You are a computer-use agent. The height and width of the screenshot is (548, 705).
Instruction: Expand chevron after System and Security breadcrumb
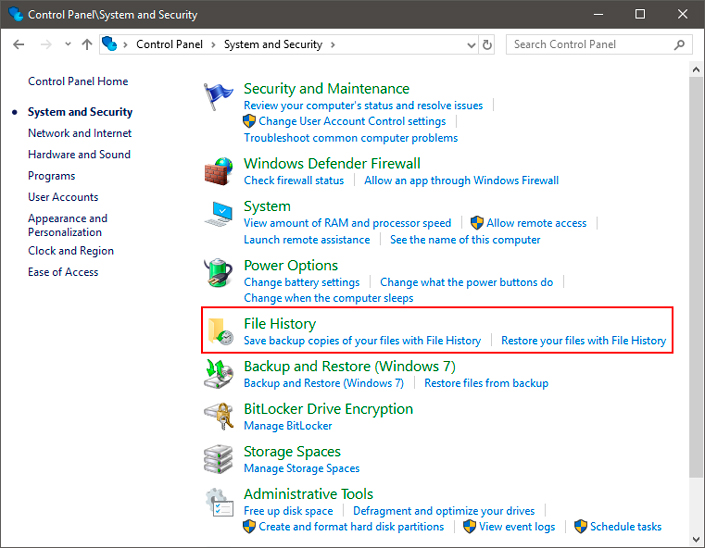click(333, 45)
